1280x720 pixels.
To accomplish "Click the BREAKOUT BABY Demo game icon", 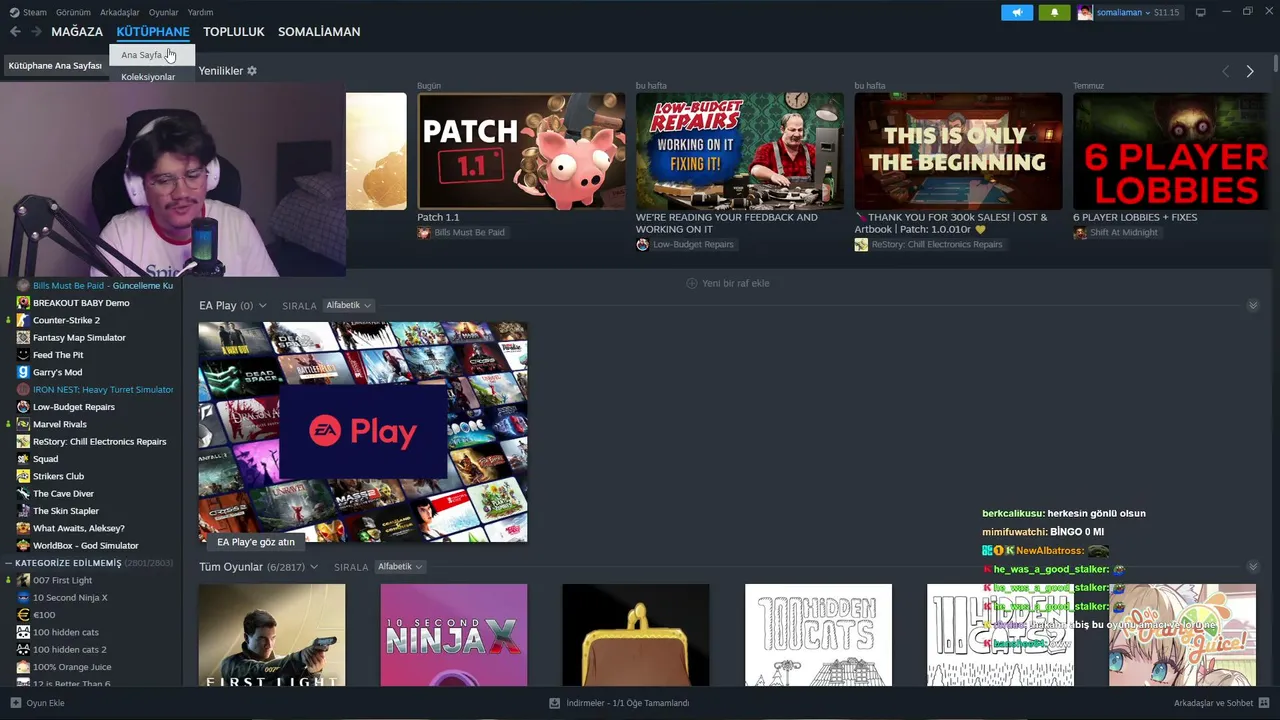I will point(23,303).
